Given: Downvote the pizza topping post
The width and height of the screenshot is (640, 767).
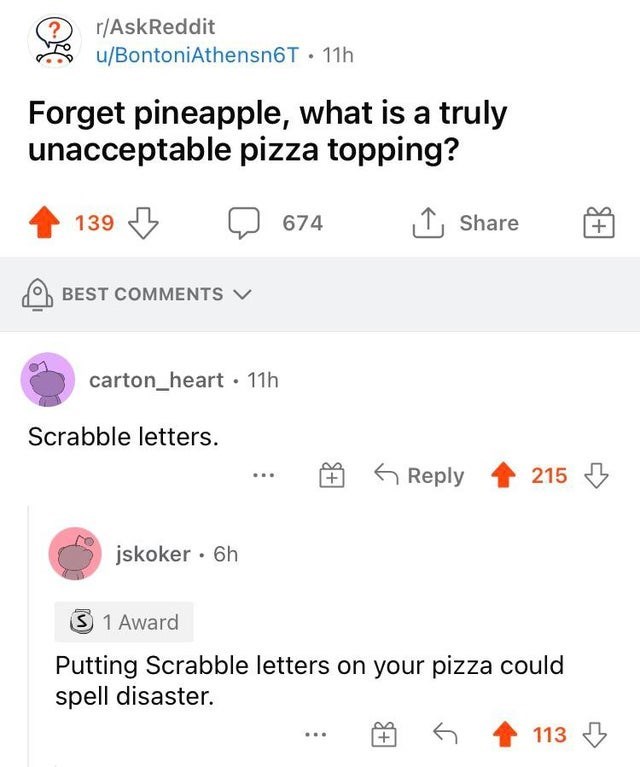Looking at the screenshot, I should point(143,223).
